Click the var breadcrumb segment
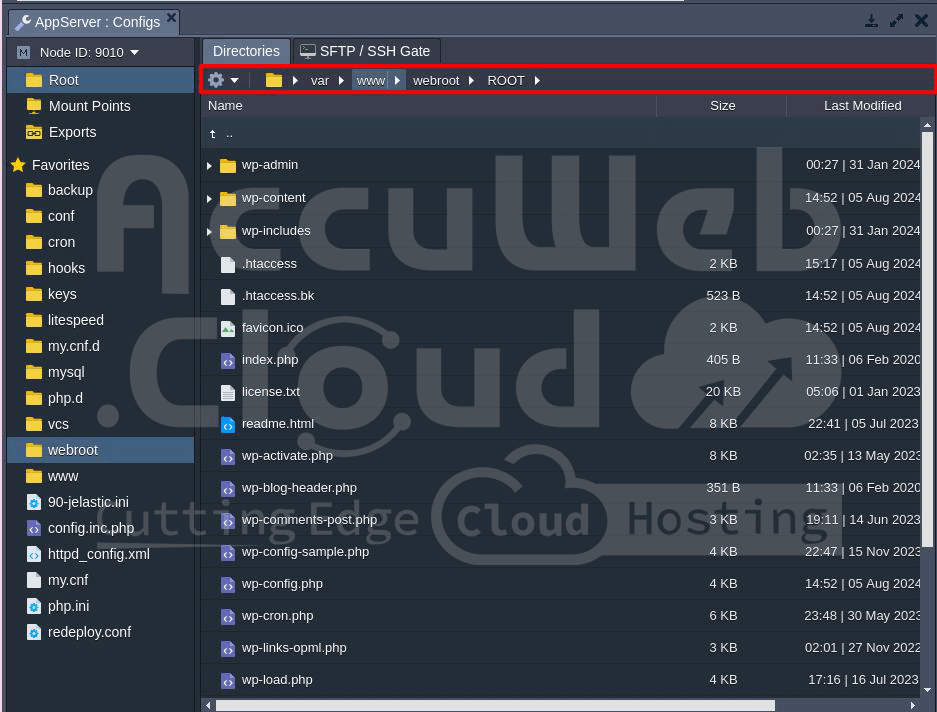Screen dimensions: 937x712 click(319, 80)
